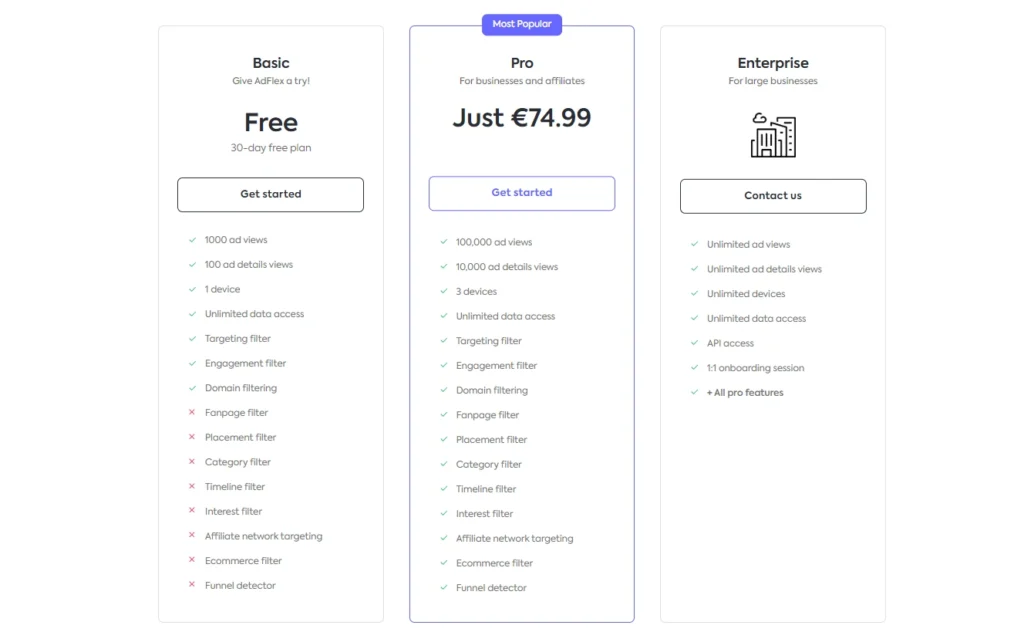Click the Free price label in Basic
Viewport: 1024px width, 632px height.
[x=270, y=122]
